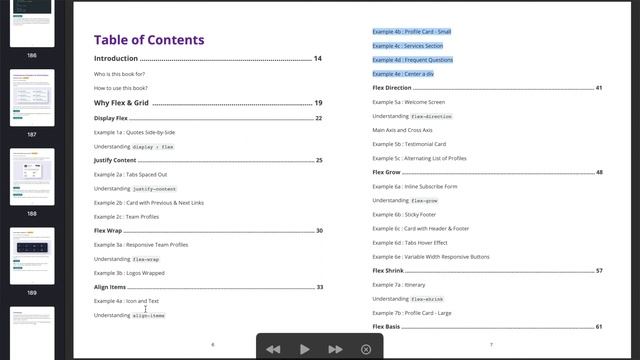Image resolution: width=640 pixels, height=360 pixels.
Task: Open Understanding flex-direction entry
Action: pos(412,116)
